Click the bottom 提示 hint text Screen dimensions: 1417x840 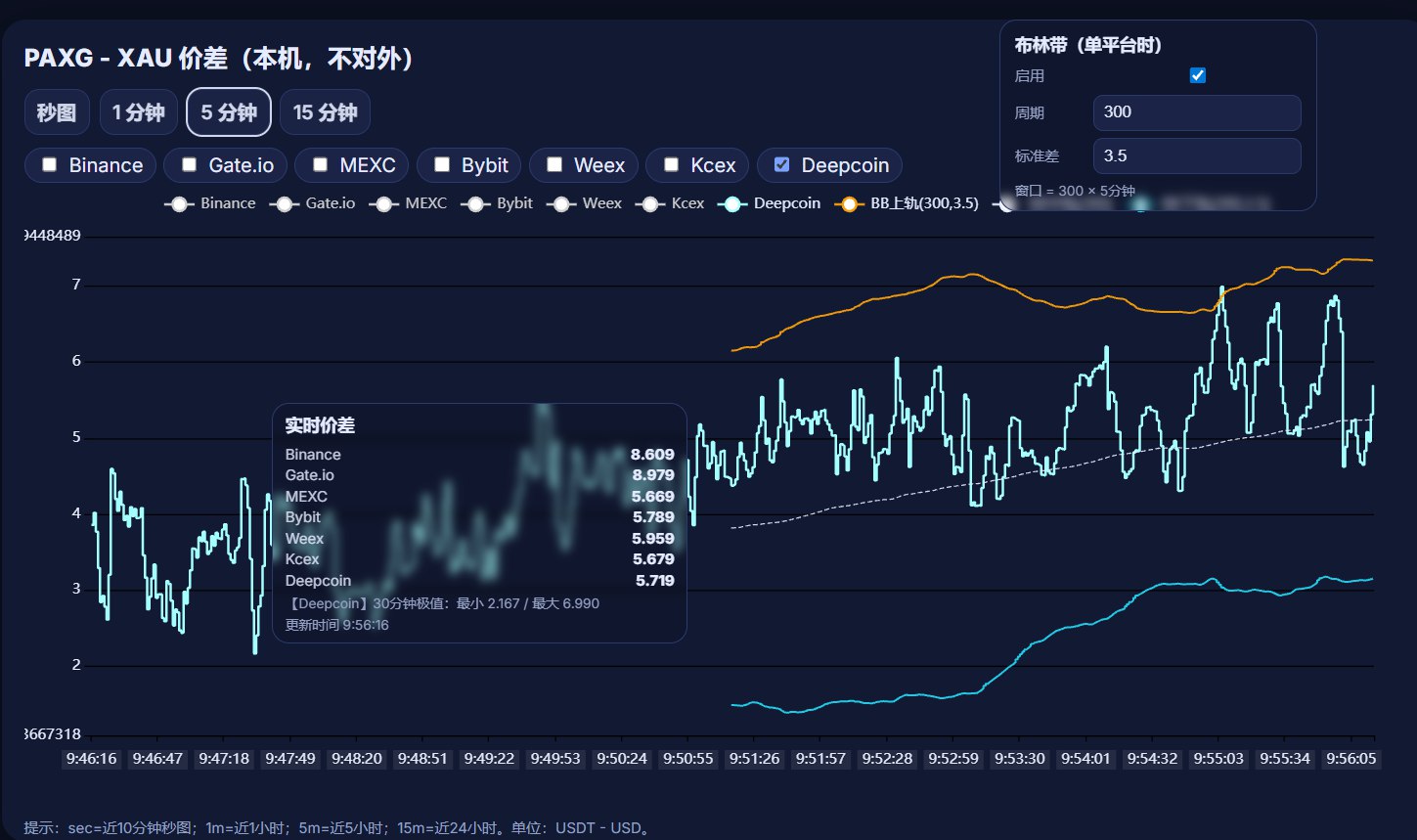click(x=337, y=828)
